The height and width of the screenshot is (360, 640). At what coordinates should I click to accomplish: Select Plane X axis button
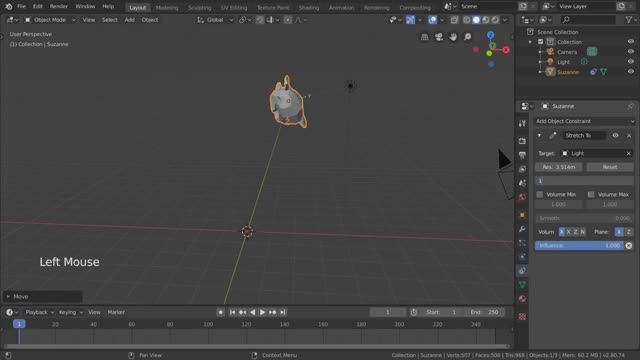coord(619,232)
